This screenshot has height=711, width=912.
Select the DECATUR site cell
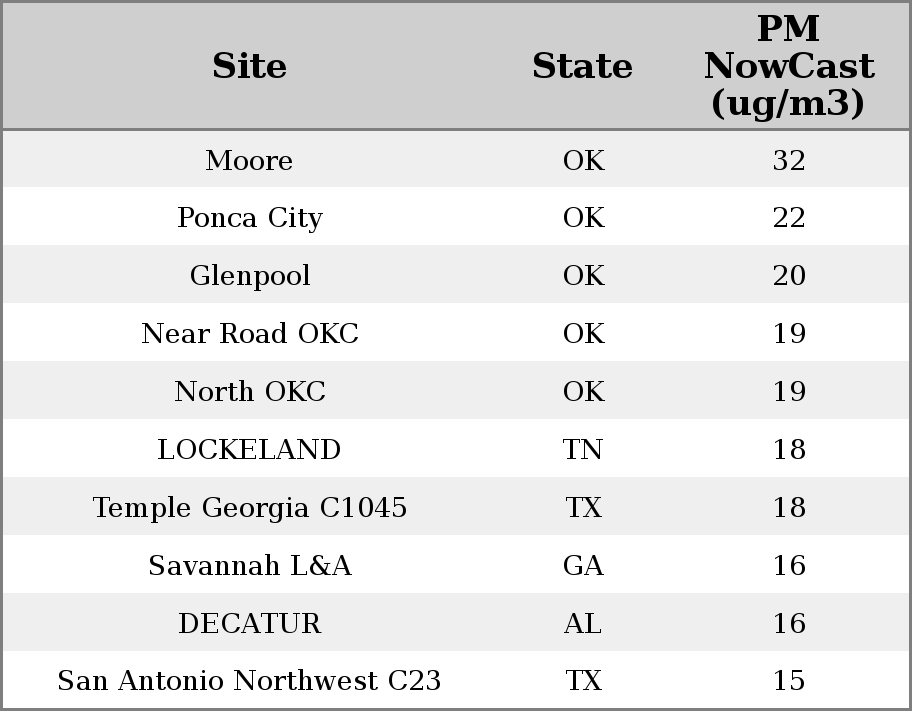click(249, 623)
